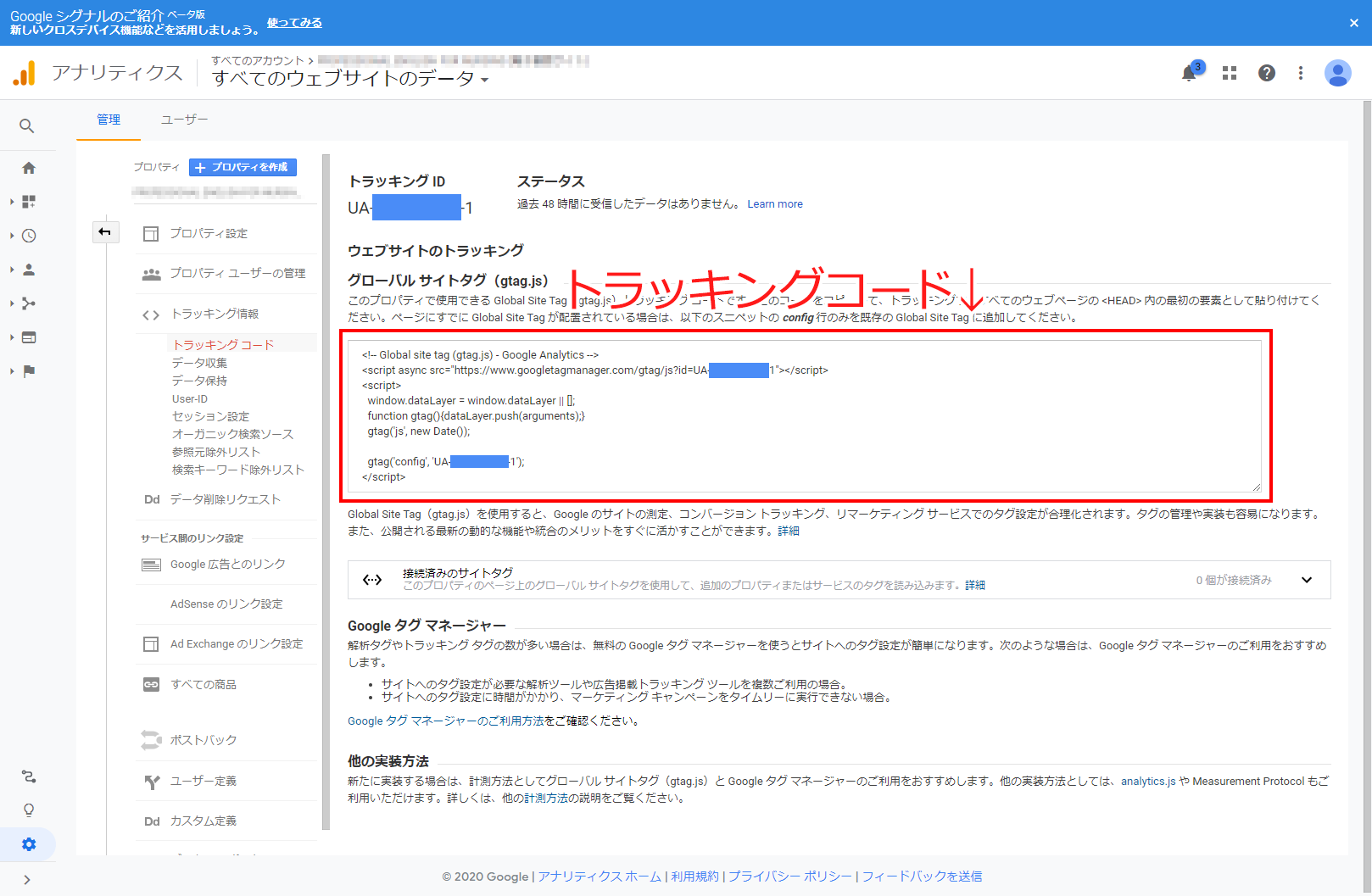Viewport: 1372px width, 896px height.
Task: Open the すべてのウェブサイトのデータ view selector
Action: click(x=350, y=79)
